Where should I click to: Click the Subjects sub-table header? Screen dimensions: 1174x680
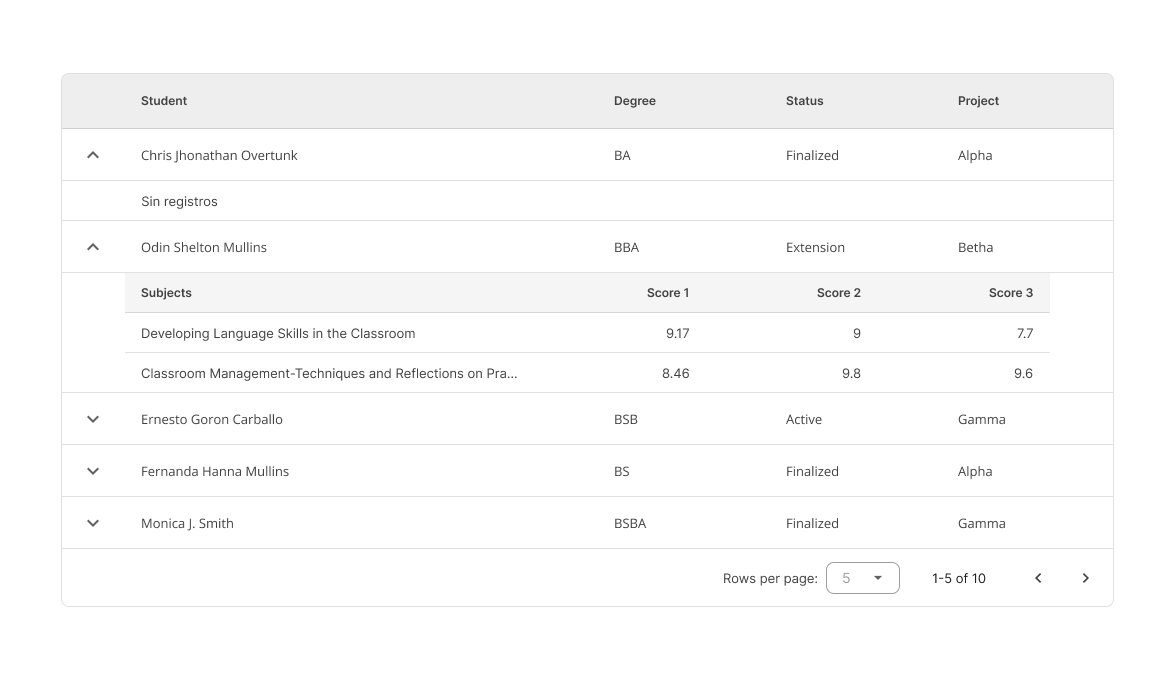pos(166,293)
